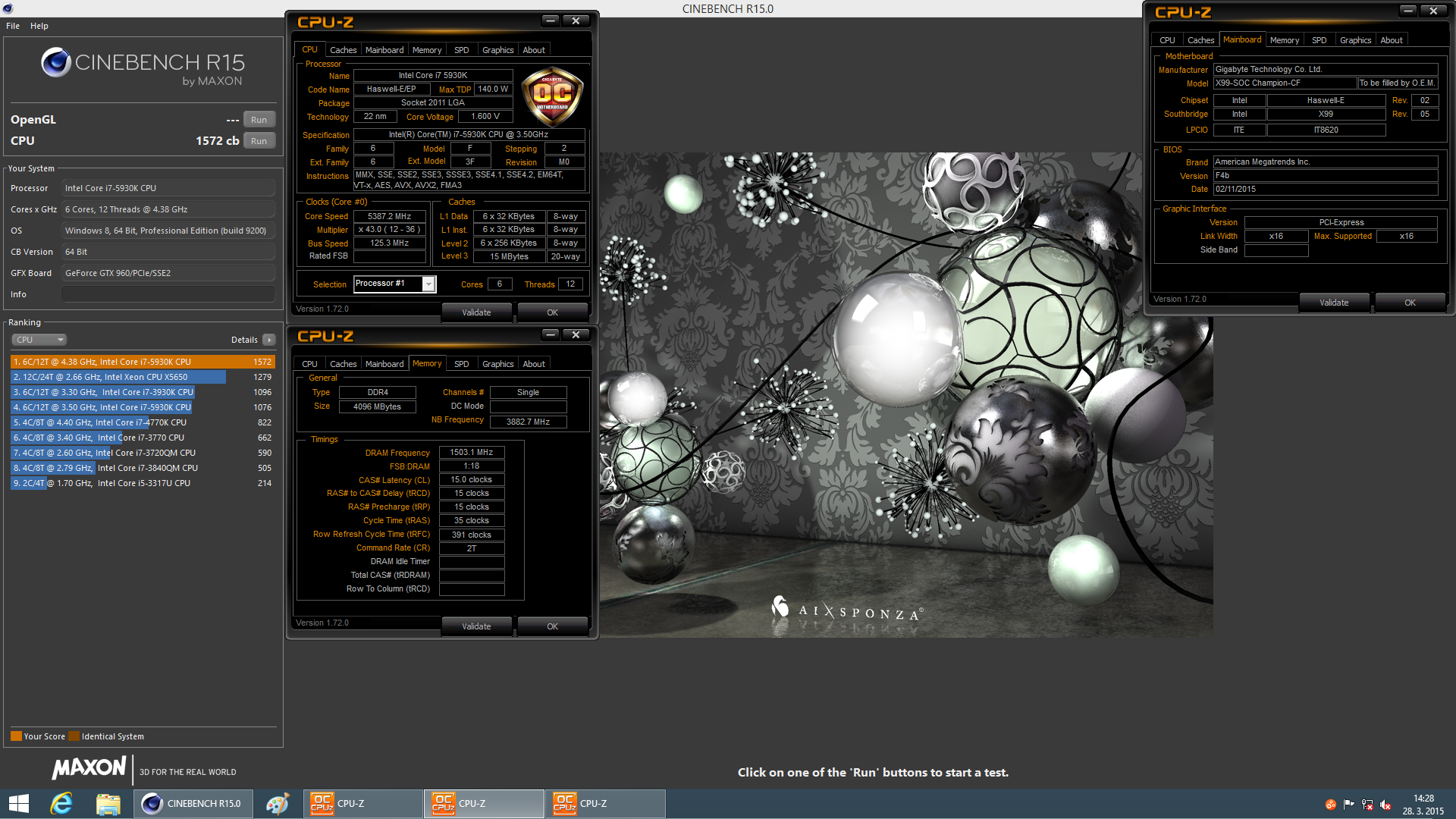Open the Windows Start menu
This screenshot has width=1456, height=819.
pyautogui.click(x=19, y=804)
